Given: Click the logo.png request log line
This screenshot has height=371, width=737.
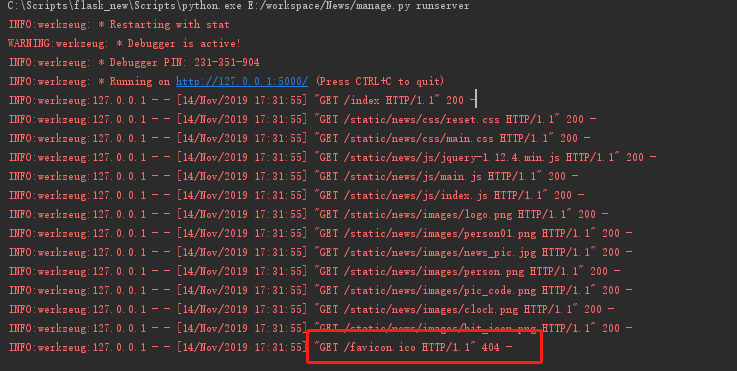Looking at the screenshot, I should tap(308, 214).
